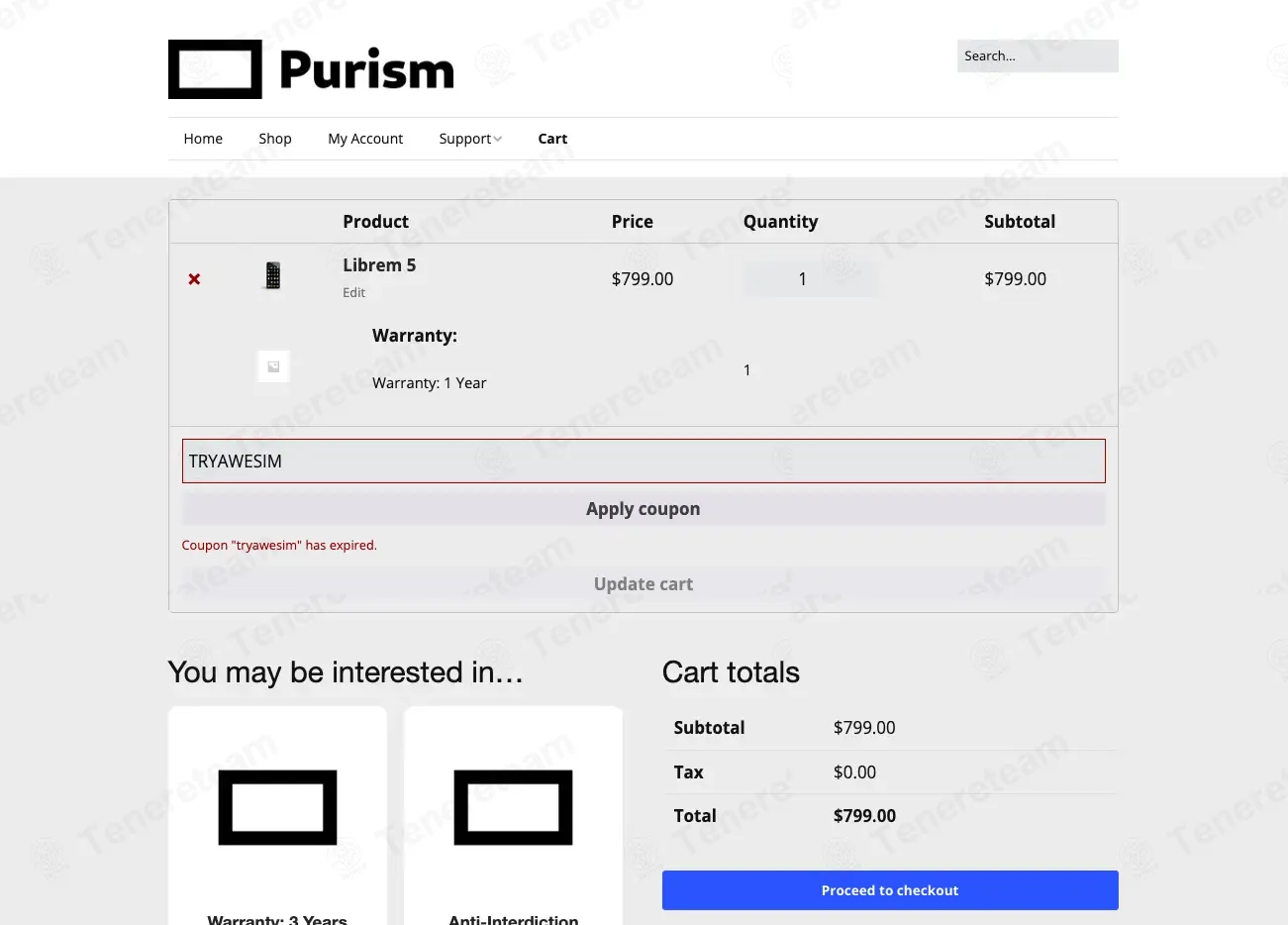The height and width of the screenshot is (925, 1288).
Task: Open the Librem 5 product link
Action: tap(379, 264)
